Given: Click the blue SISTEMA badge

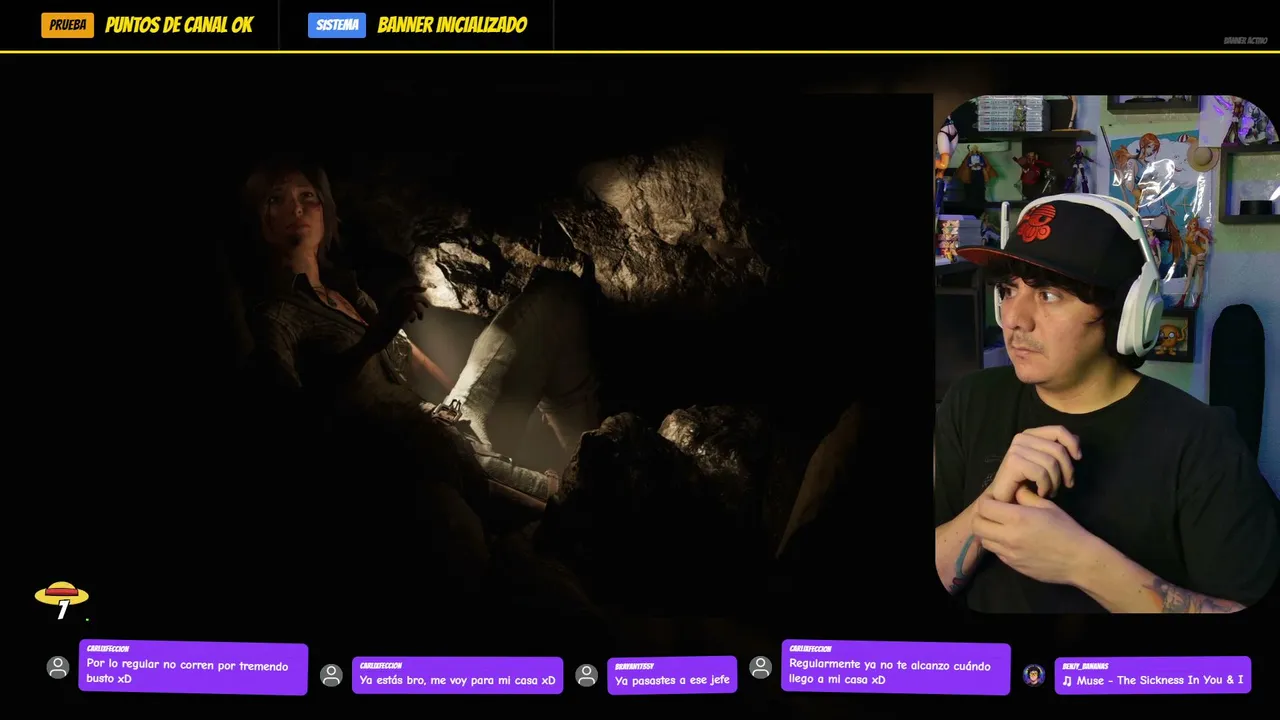Looking at the screenshot, I should click(x=337, y=25).
